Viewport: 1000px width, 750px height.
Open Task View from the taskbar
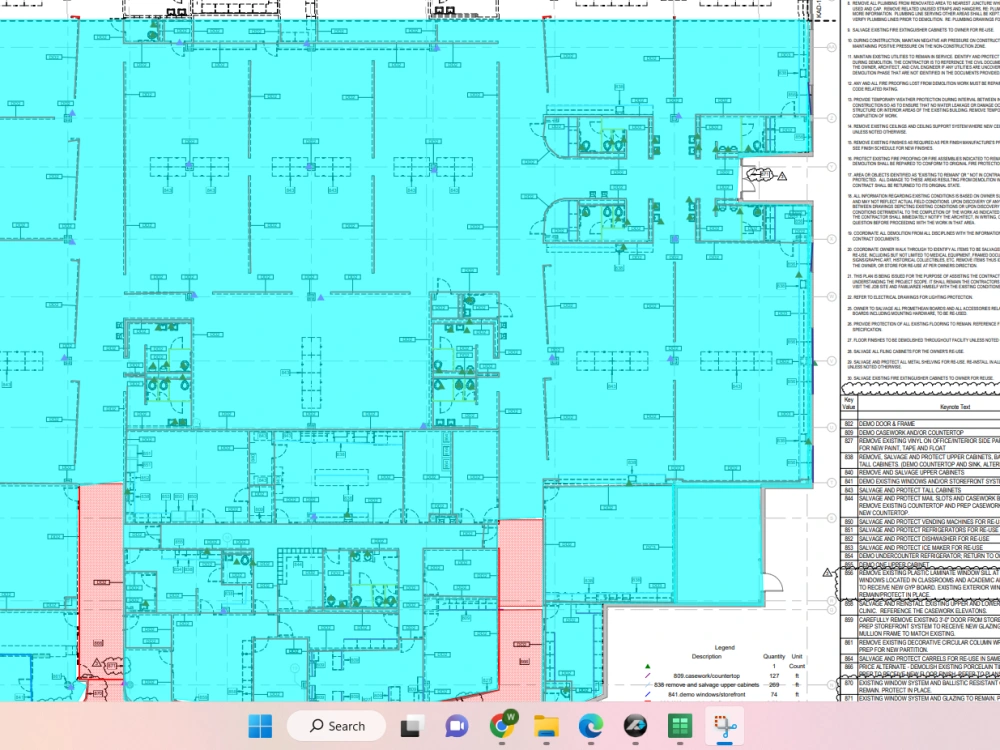pos(412,726)
